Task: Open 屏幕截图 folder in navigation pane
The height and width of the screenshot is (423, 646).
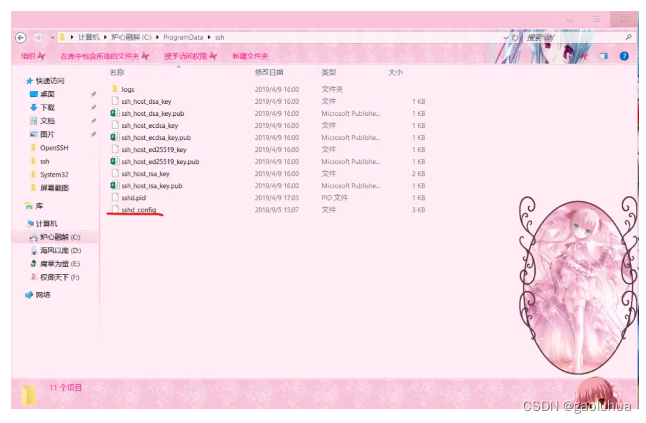Action: (54, 188)
